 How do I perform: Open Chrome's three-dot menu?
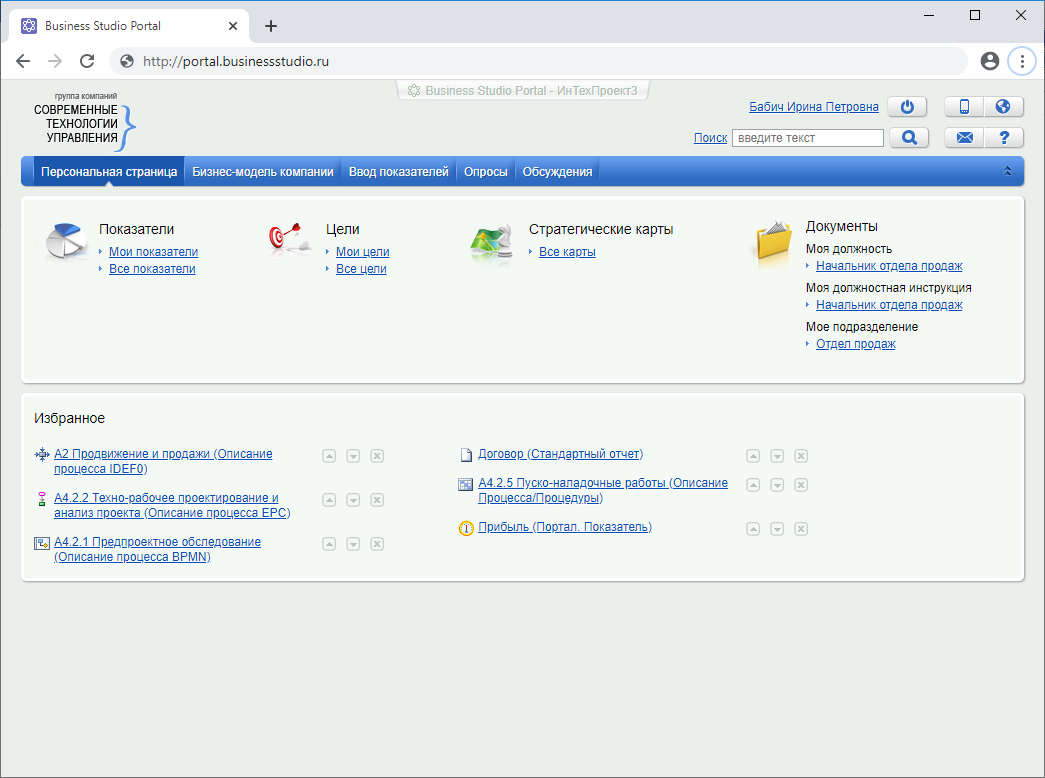(1021, 61)
